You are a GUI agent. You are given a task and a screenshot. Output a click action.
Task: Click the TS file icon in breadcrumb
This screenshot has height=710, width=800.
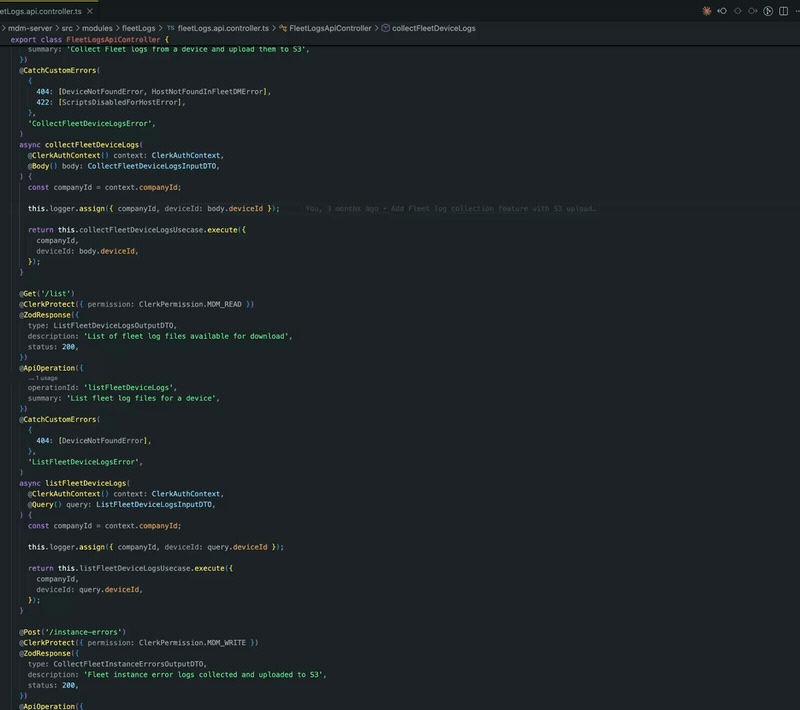click(x=170, y=28)
